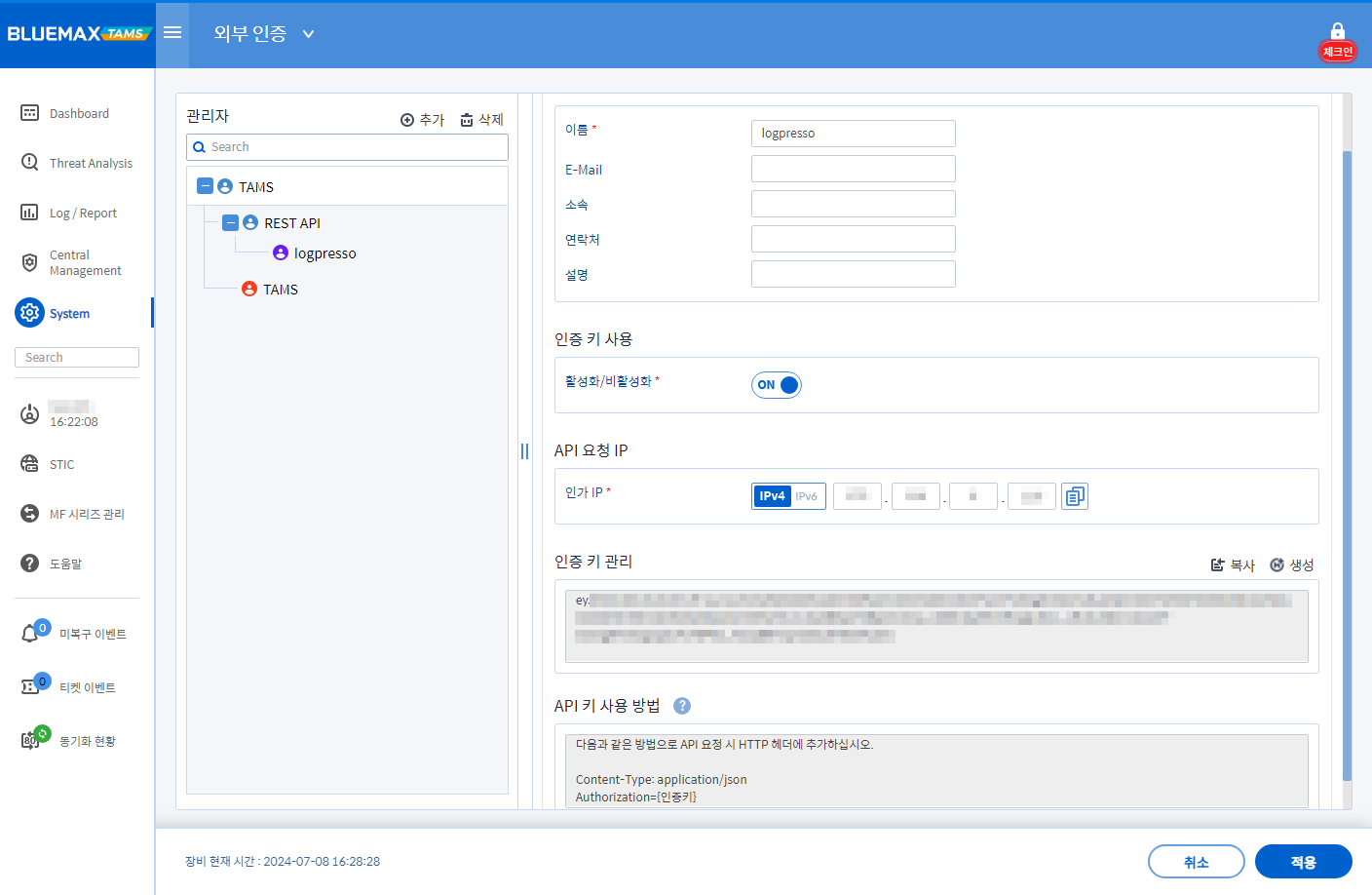Screen dimensions: 1372x895
Task: Click the API 키 사용 방법 instructions box
Action: point(936,770)
